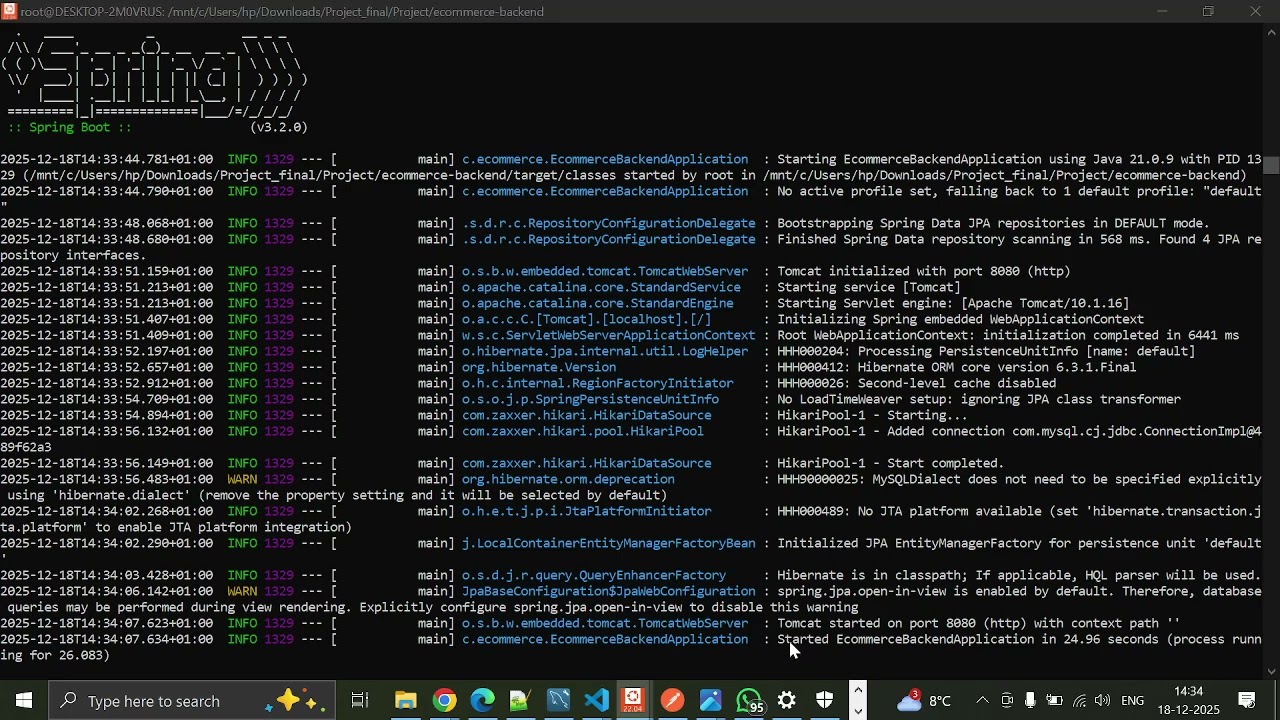Click 'HikariPool-1 - Start completed.' message

pyautogui.click(x=890, y=463)
